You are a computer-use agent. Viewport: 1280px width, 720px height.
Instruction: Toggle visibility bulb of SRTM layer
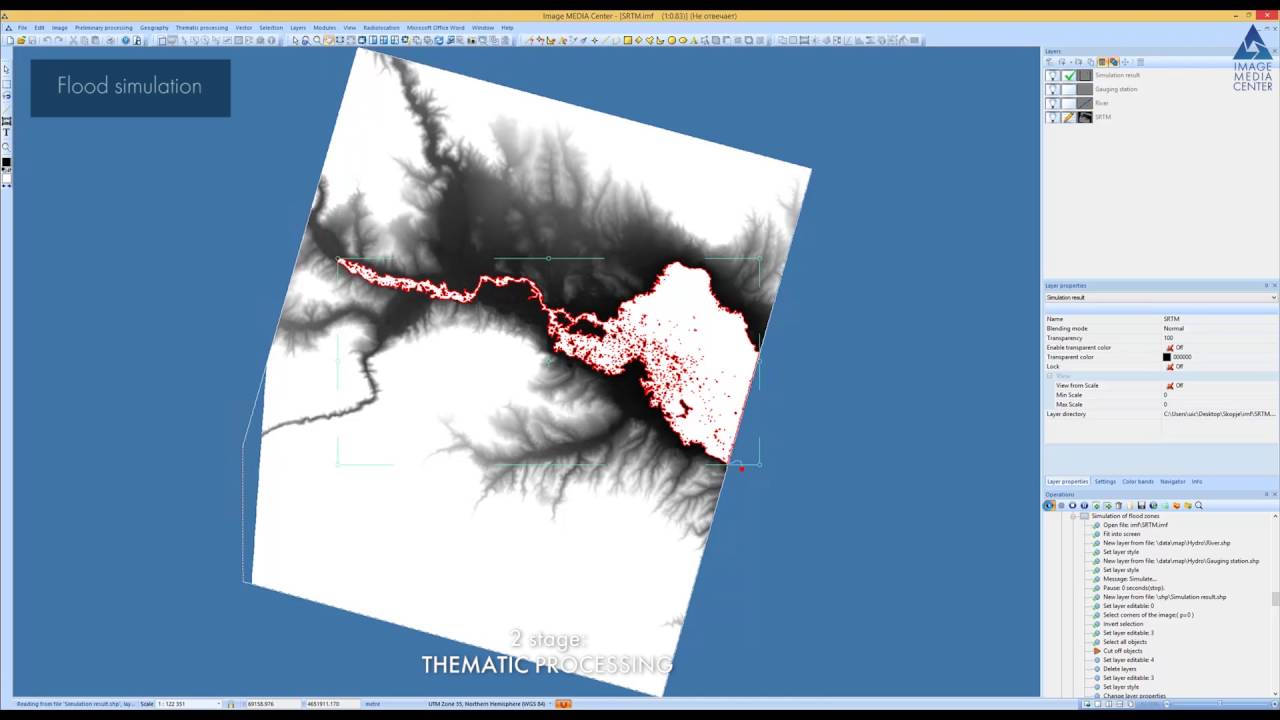(1052, 117)
